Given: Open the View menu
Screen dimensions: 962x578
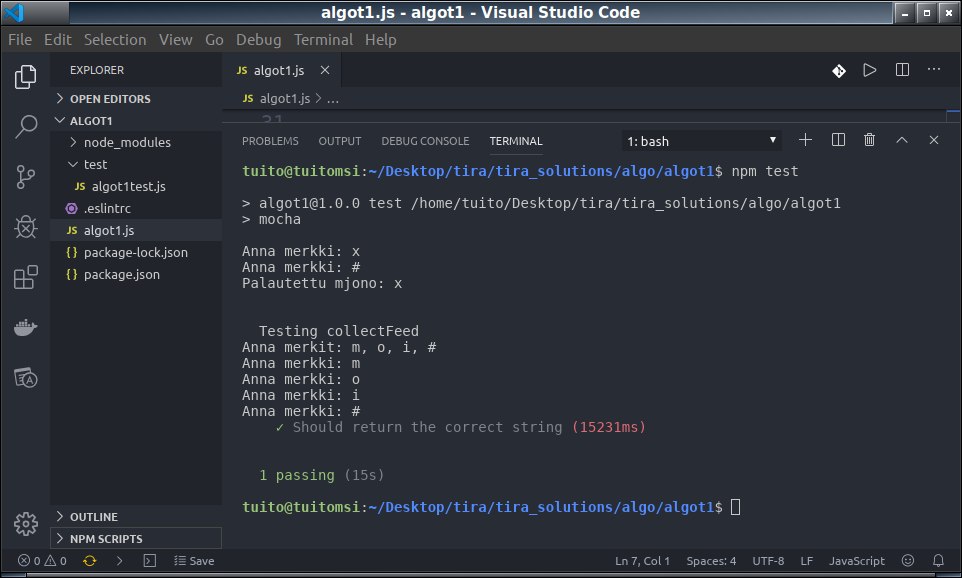Looking at the screenshot, I should (x=175, y=40).
